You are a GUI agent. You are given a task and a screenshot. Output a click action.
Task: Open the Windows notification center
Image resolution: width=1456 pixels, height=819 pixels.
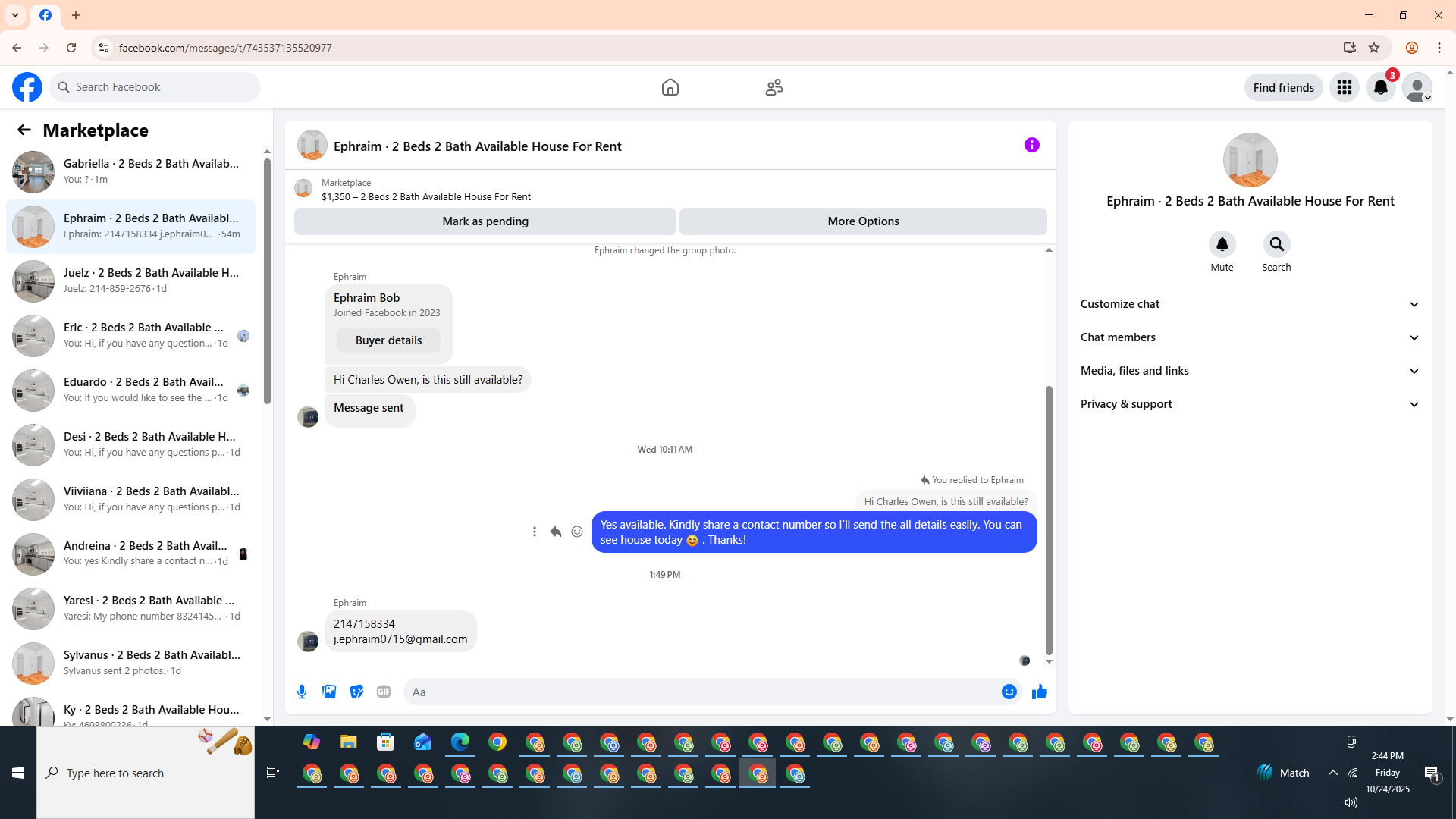[1432, 773]
